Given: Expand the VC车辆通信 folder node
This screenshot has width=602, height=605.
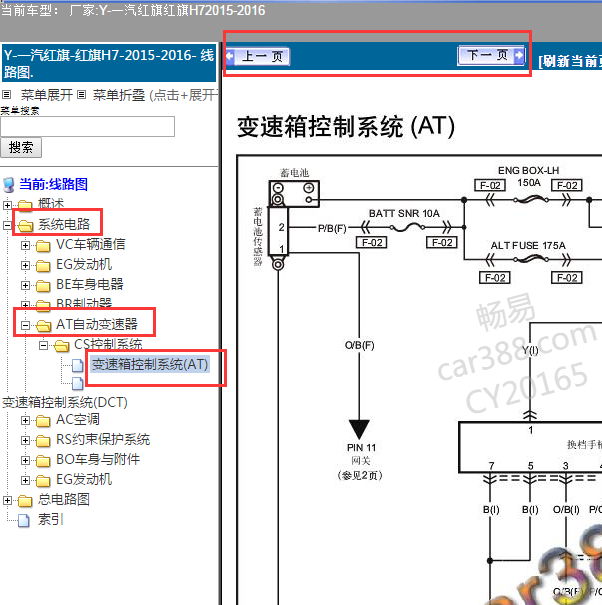Looking at the screenshot, I should click(x=25, y=245).
